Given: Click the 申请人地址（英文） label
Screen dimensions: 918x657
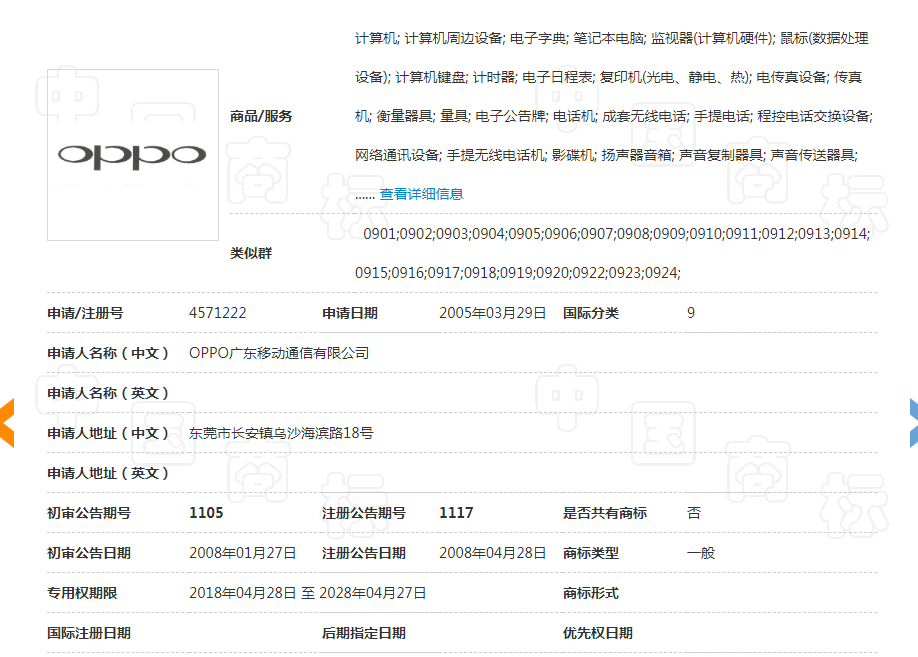Looking at the screenshot, I should 108,473.
